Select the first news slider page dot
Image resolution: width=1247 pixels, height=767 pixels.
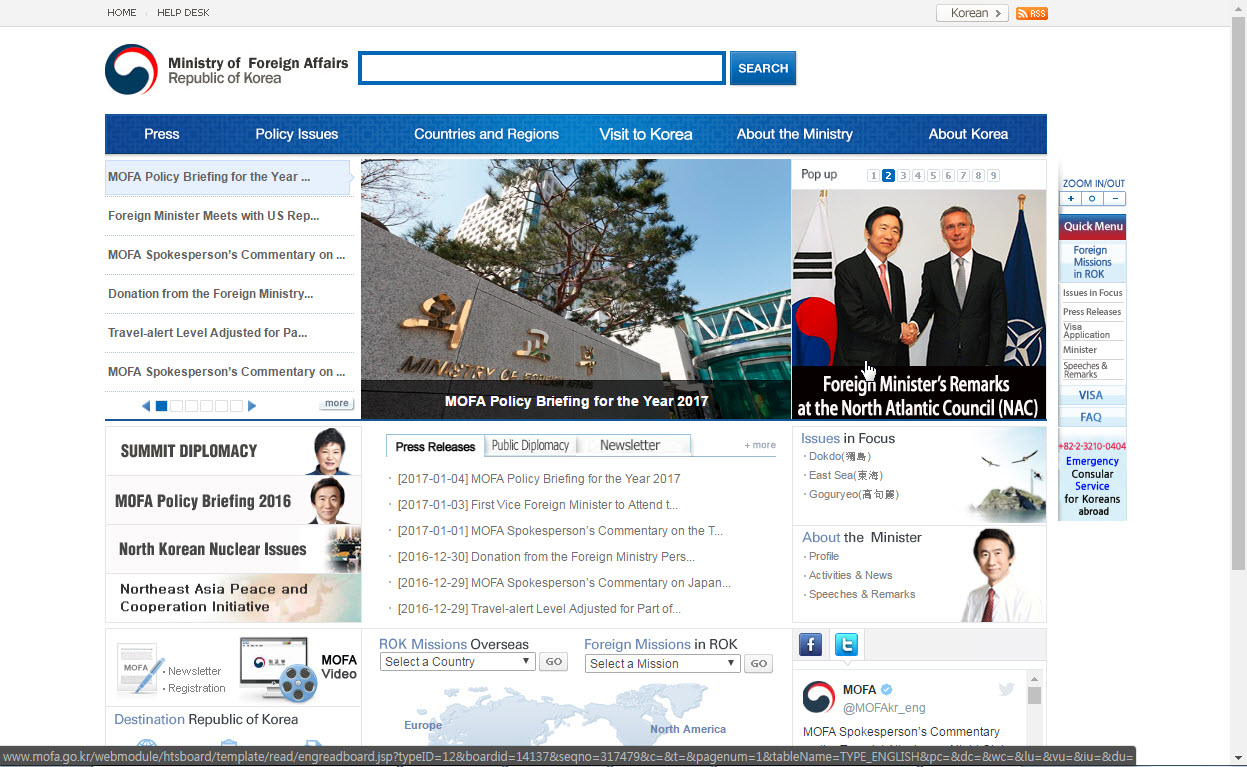(162, 406)
